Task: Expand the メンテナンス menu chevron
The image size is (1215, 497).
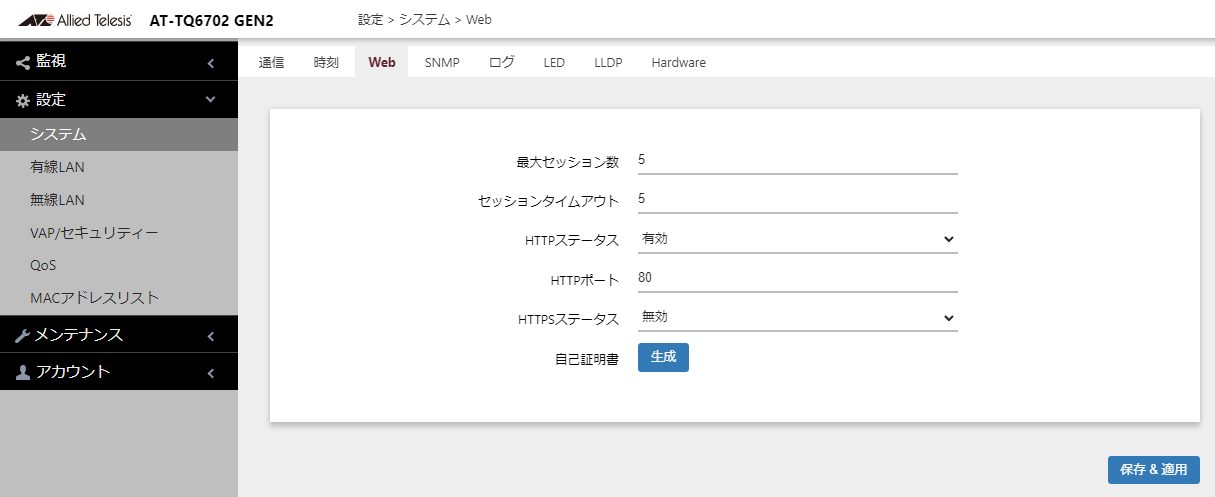Action: [211, 336]
